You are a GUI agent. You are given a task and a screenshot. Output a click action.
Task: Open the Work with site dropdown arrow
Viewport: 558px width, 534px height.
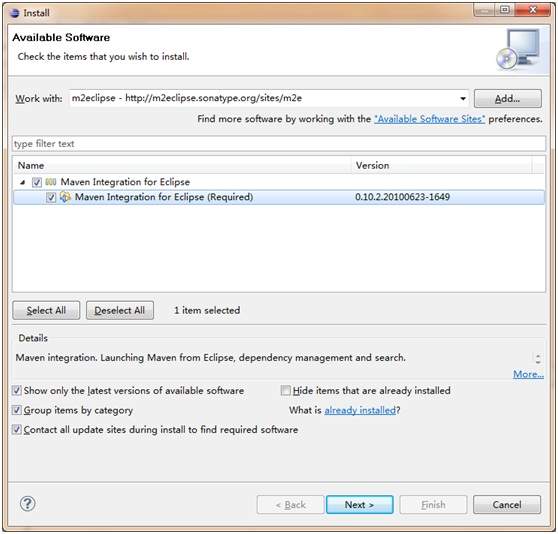pos(463,99)
